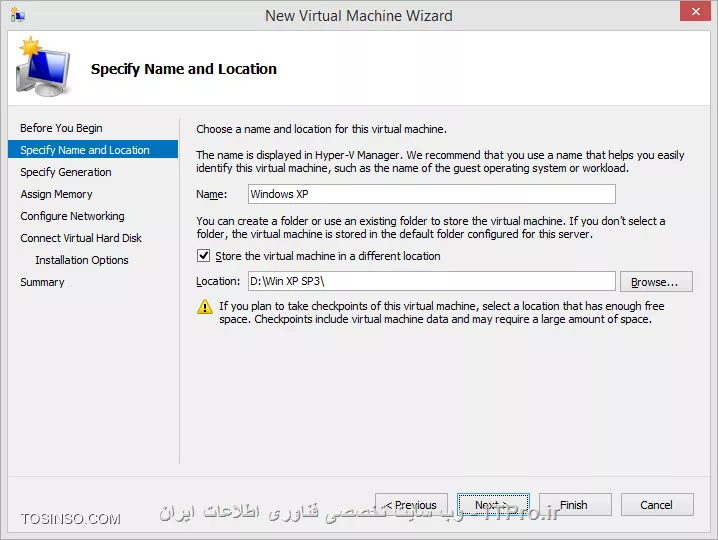Screen dimensions: 718x540
Task: Focus the Name field containing Windows XP
Action: pos(432,194)
